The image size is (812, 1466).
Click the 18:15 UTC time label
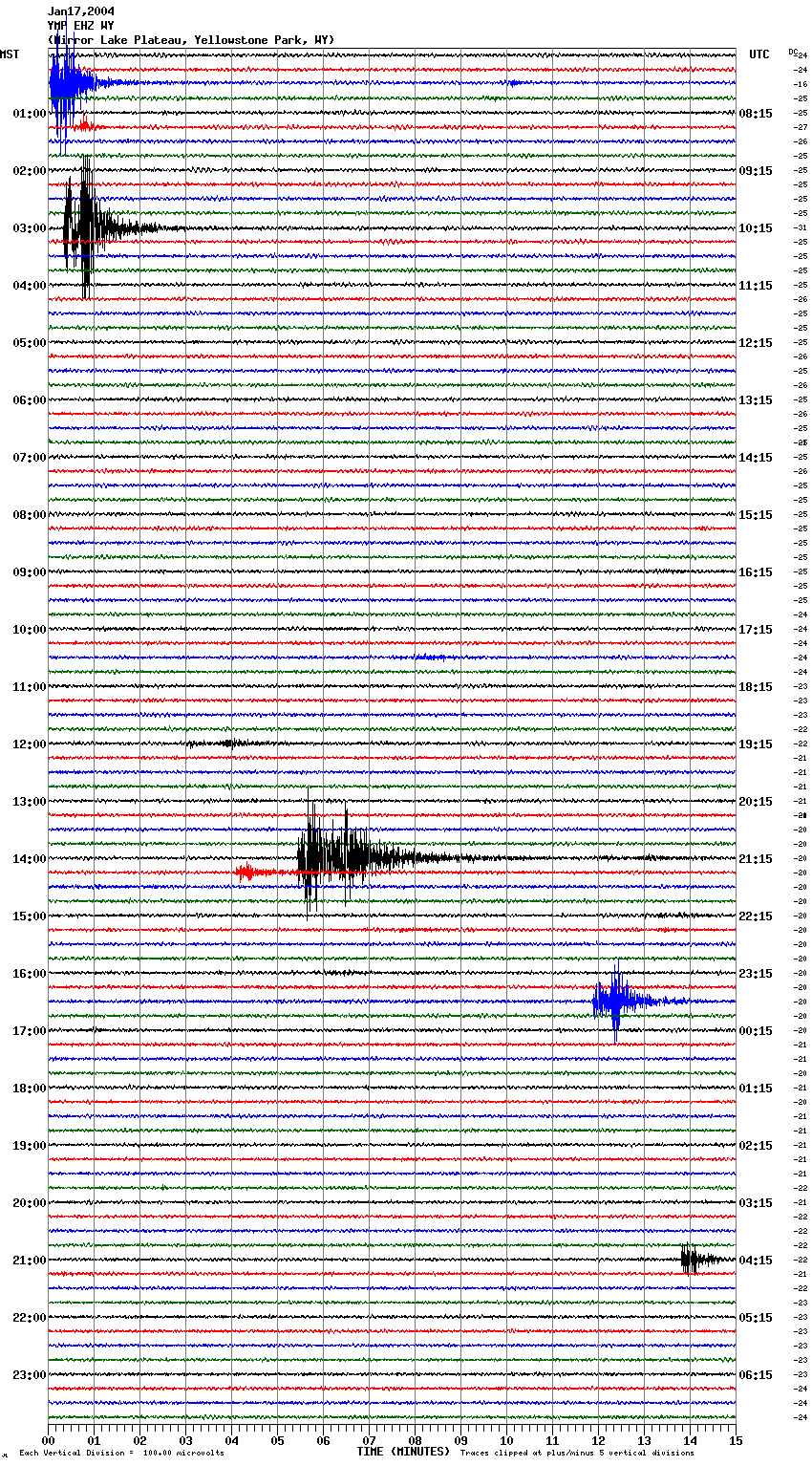[756, 687]
